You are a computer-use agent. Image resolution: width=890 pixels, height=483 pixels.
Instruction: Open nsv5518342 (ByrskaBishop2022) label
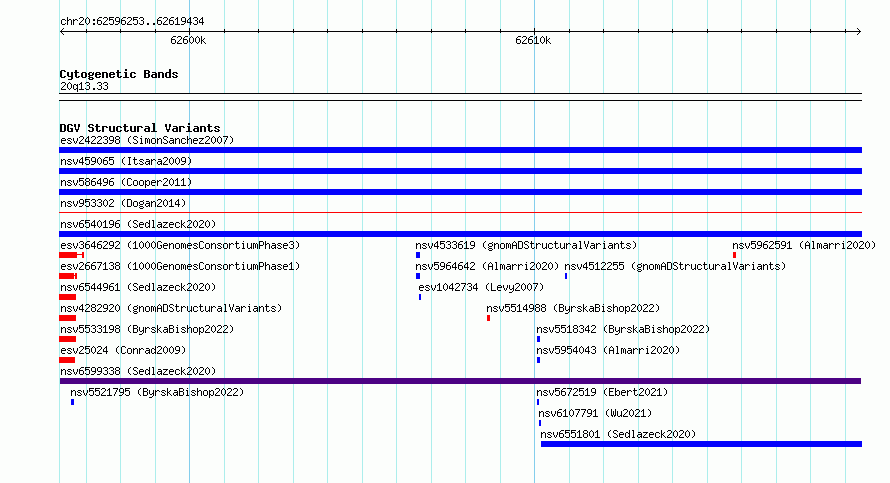[623, 329]
